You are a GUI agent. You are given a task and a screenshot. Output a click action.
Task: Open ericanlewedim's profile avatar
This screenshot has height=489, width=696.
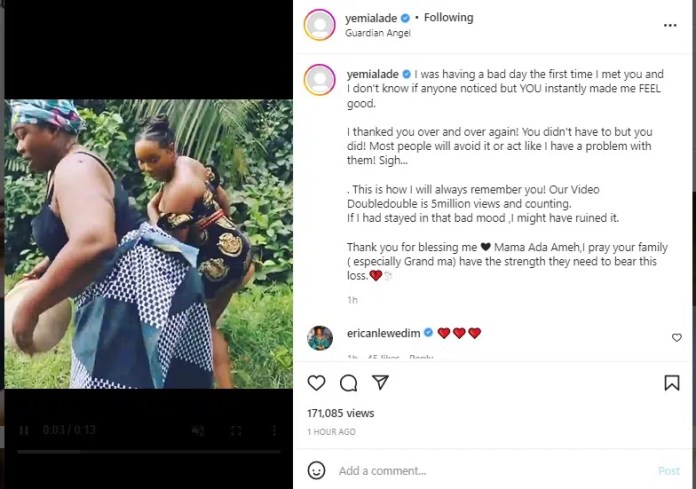coord(320,337)
